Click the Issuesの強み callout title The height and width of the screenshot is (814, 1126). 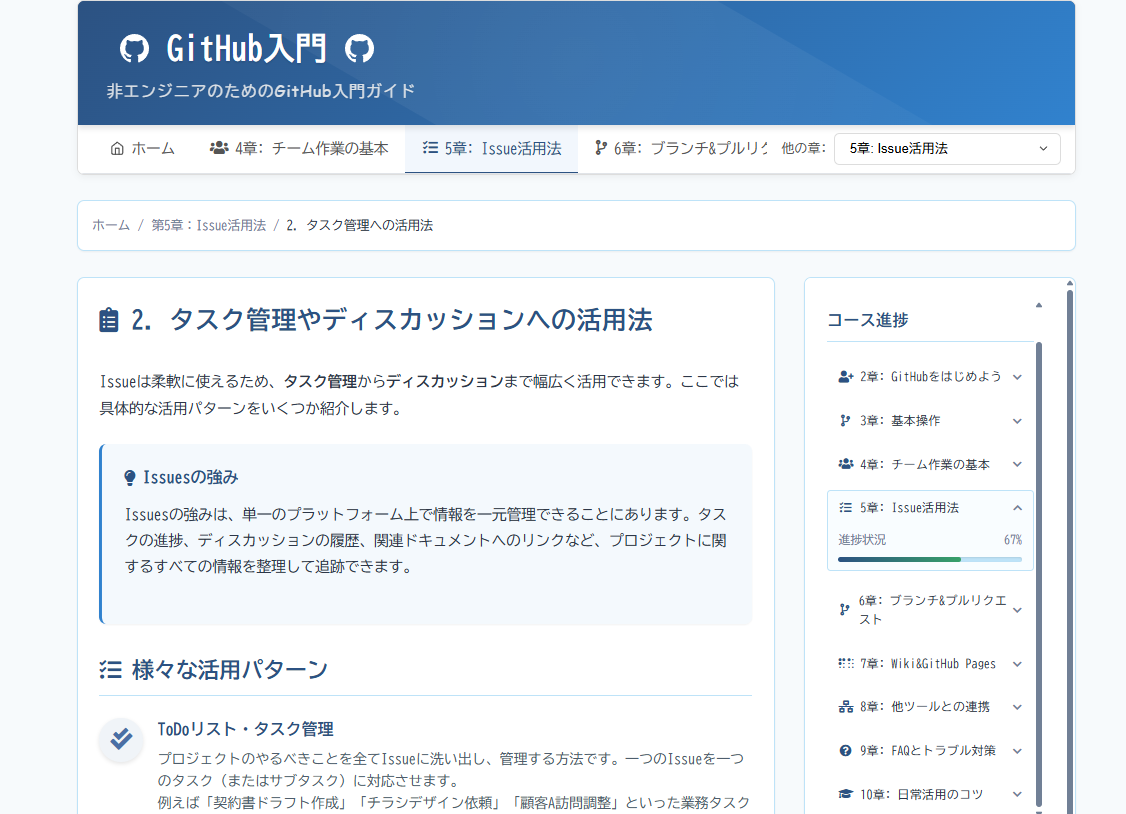[190, 477]
